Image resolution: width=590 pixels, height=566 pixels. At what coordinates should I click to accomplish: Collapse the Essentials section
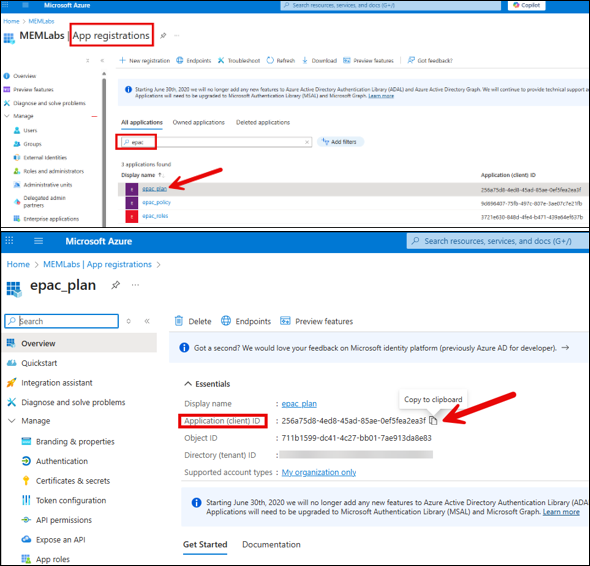tap(188, 383)
